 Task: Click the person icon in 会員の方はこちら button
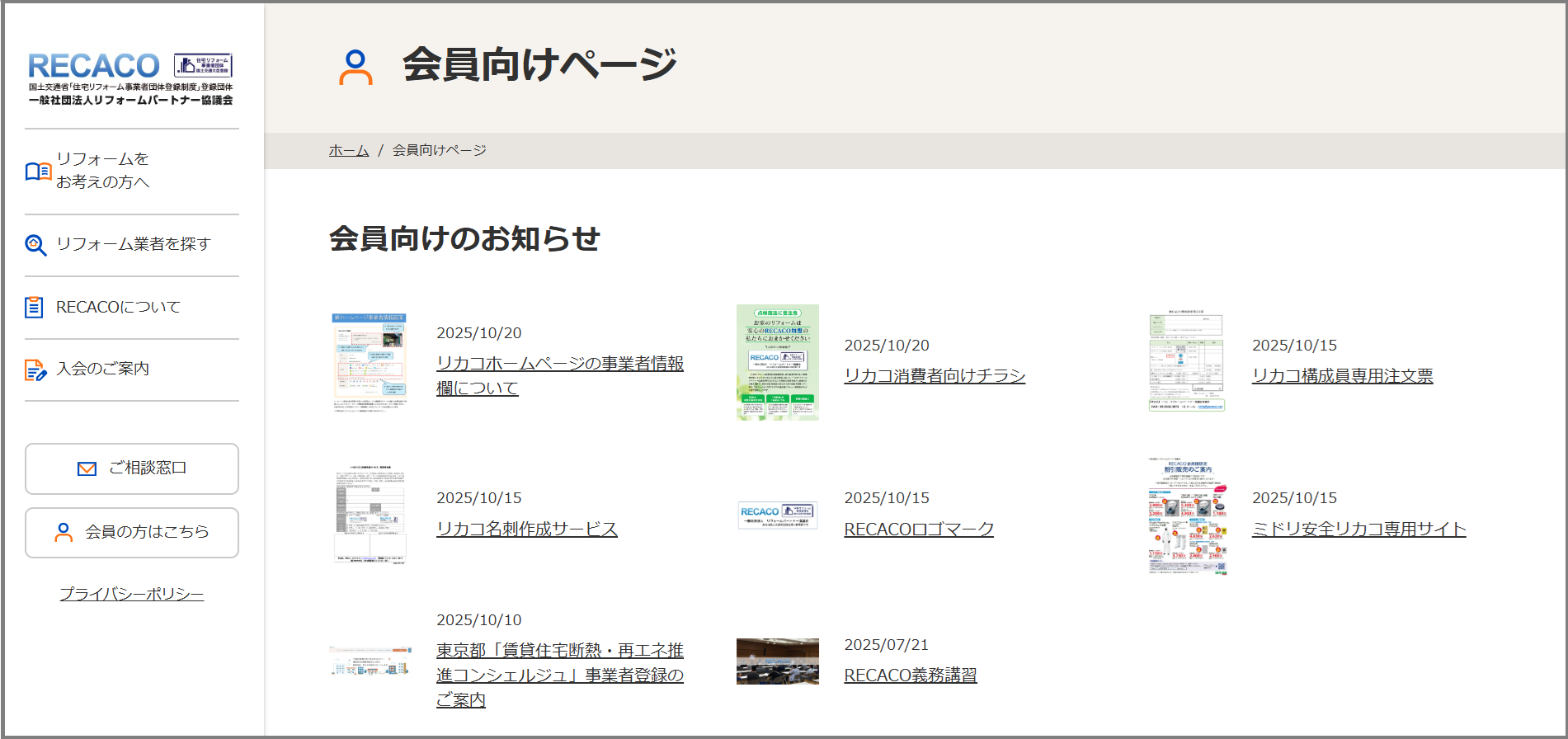[64, 532]
